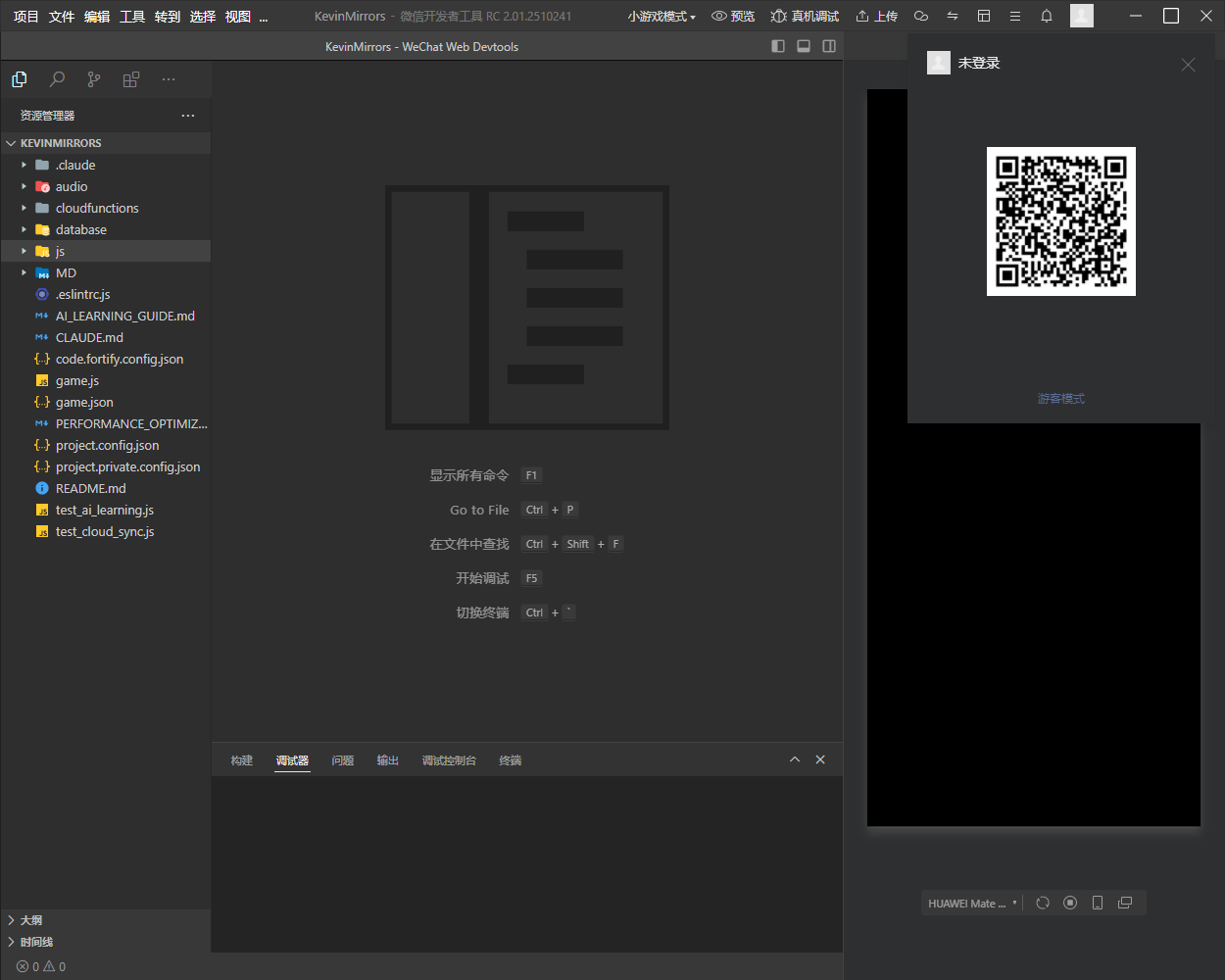Image resolution: width=1225 pixels, height=980 pixels.
Task: Click the notification bell icon
Action: [1047, 16]
